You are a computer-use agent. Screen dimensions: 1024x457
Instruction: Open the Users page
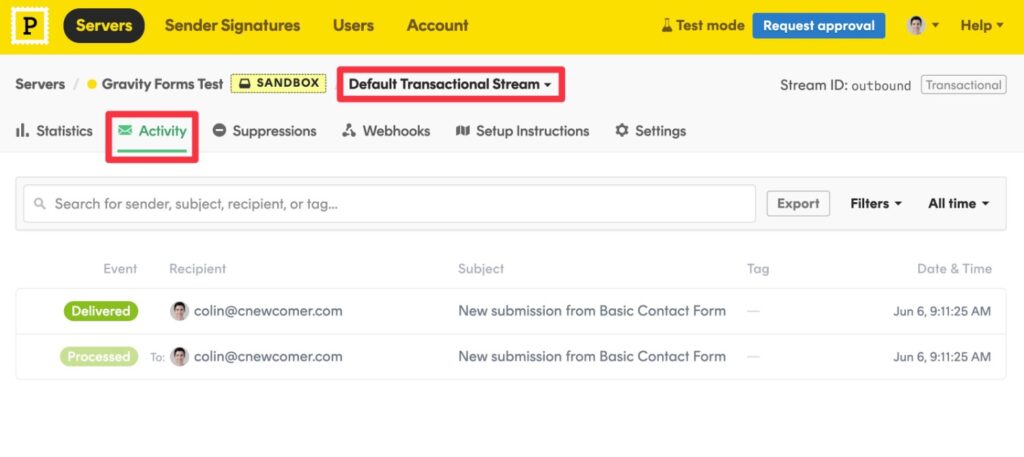[353, 25]
